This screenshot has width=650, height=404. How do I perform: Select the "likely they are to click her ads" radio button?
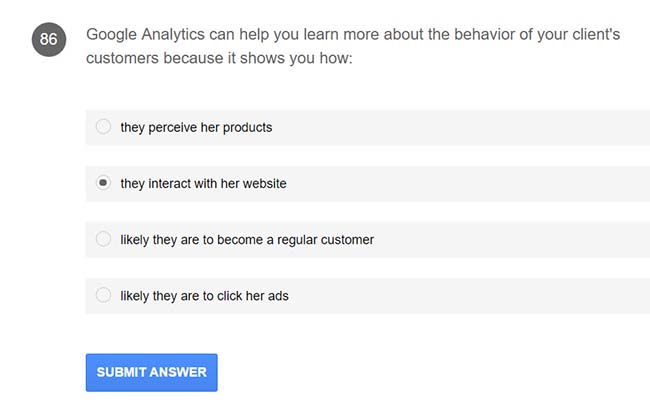click(103, 295)
